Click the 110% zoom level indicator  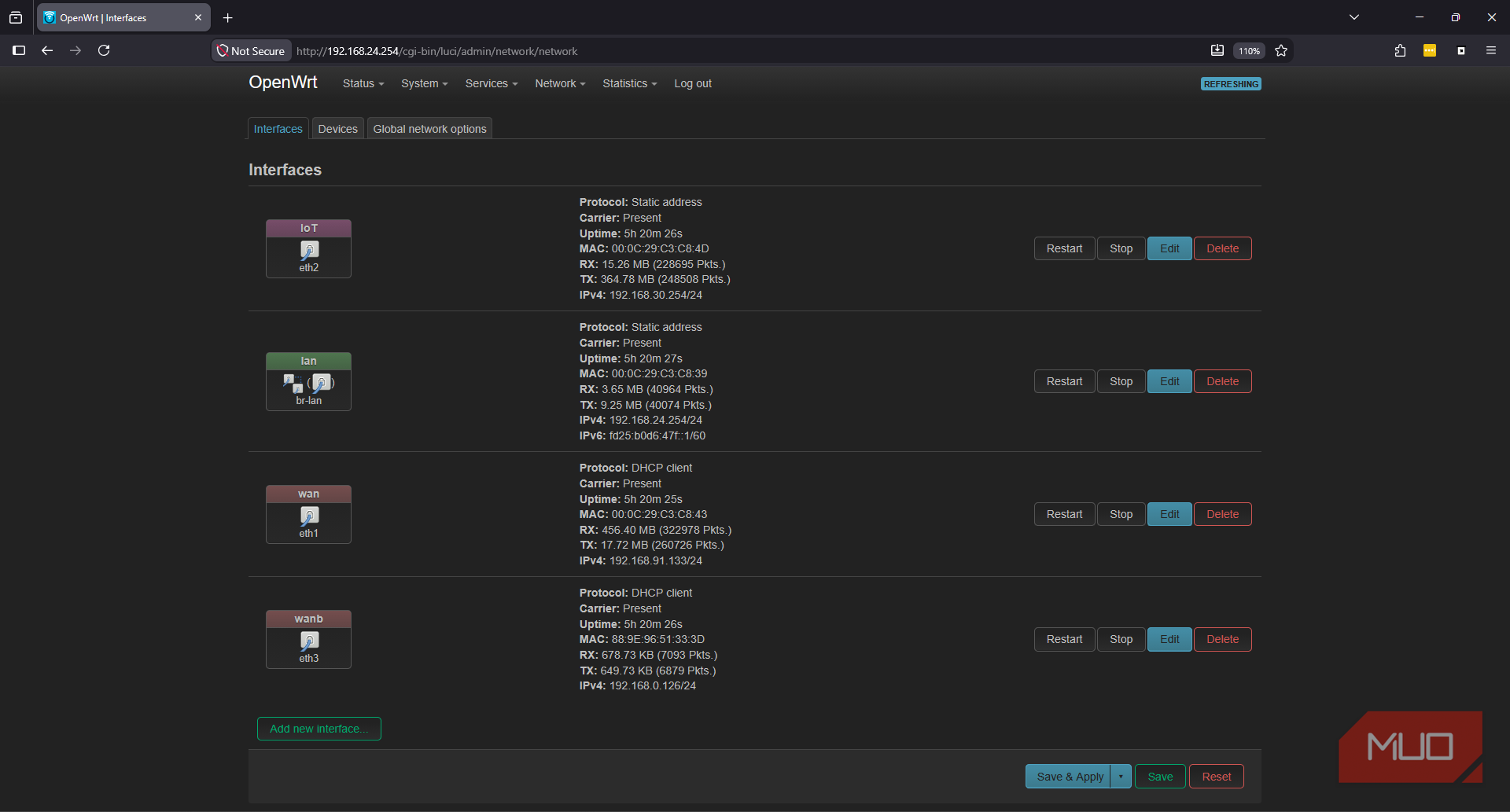click(1249, 51)
